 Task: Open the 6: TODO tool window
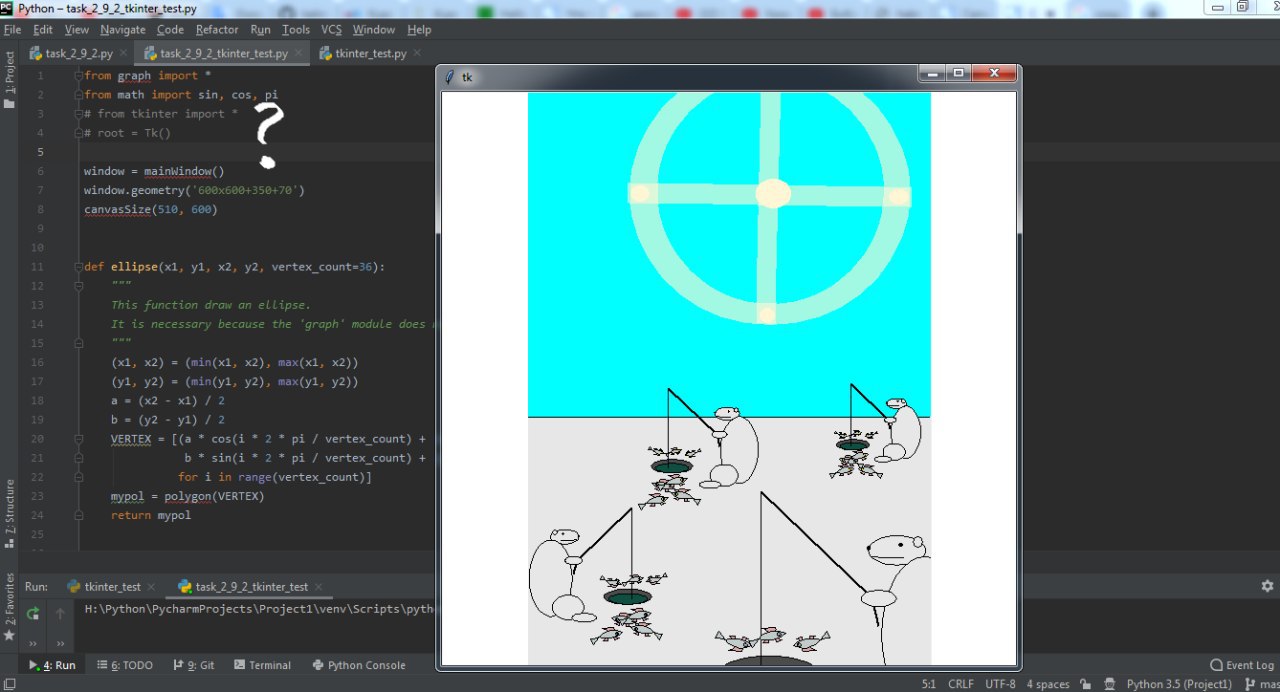pos(125,665)
